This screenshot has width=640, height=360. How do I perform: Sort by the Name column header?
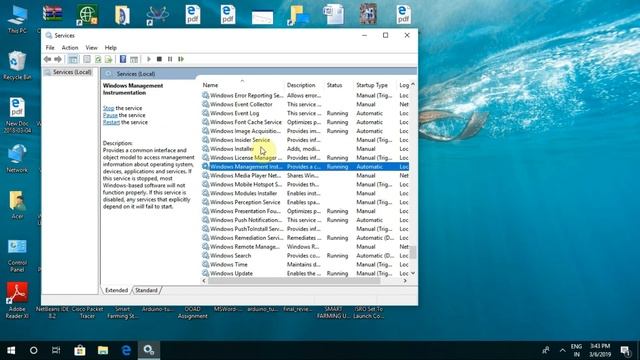click(x=242, y=85)
